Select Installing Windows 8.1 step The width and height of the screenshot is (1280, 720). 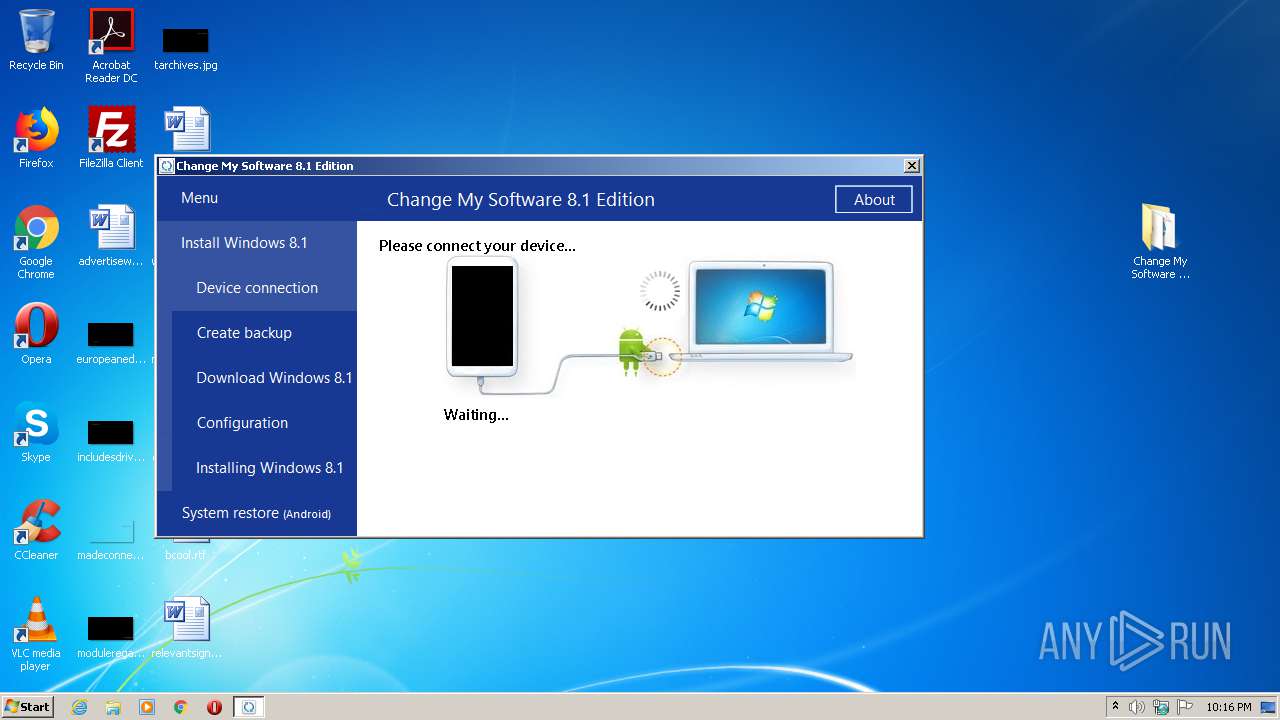[264, 468]
